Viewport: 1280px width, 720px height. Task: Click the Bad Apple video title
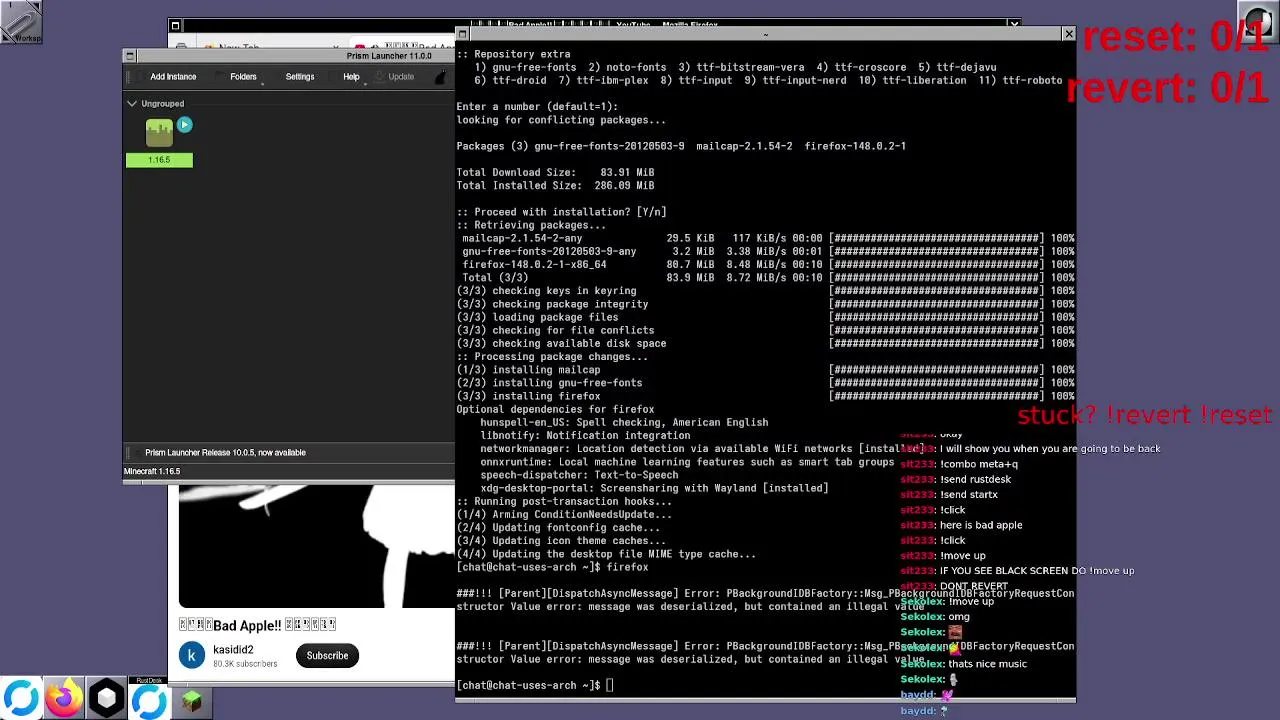[257, 625]
